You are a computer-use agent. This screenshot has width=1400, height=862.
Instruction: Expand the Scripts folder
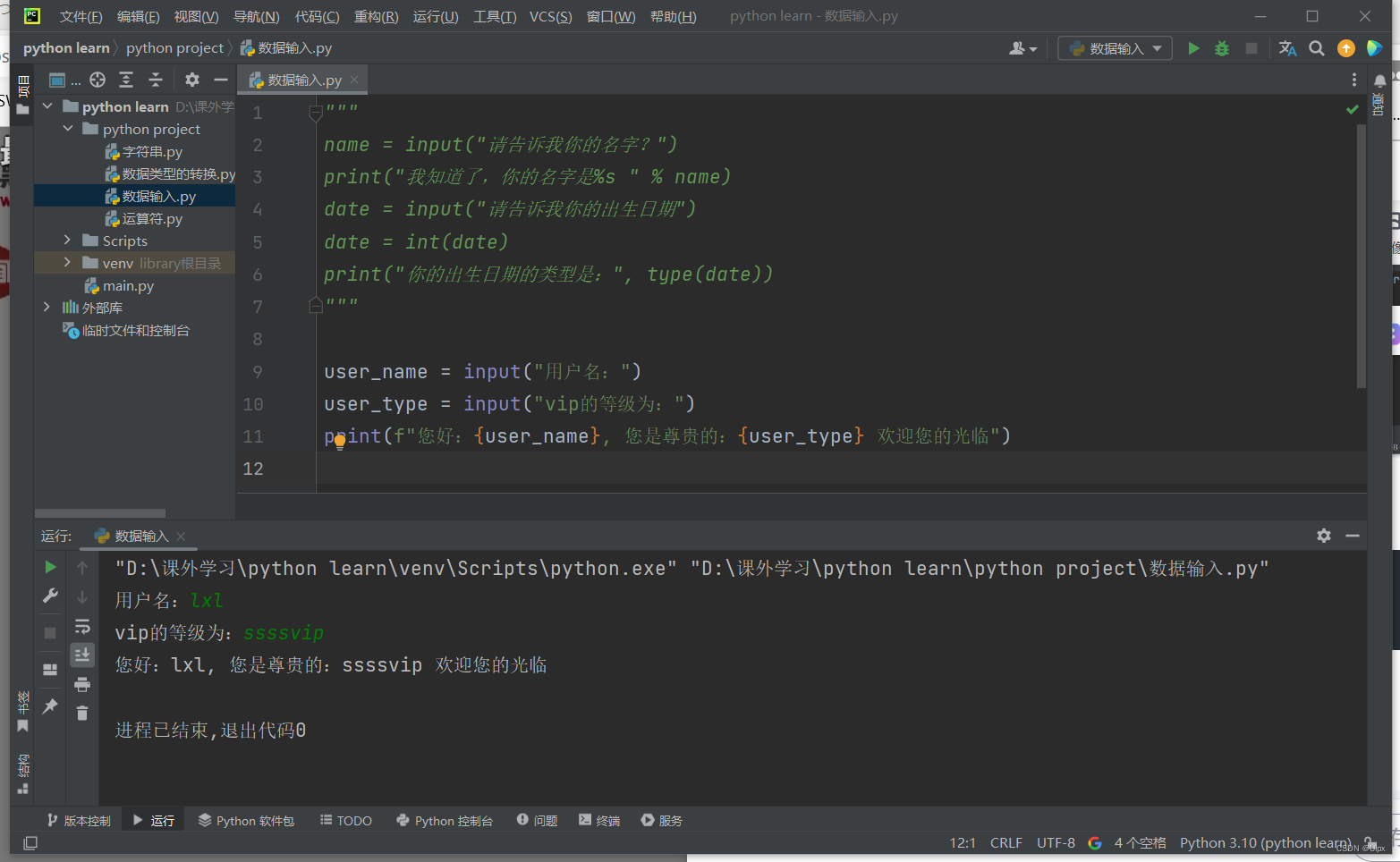click(x=67, y=240)
